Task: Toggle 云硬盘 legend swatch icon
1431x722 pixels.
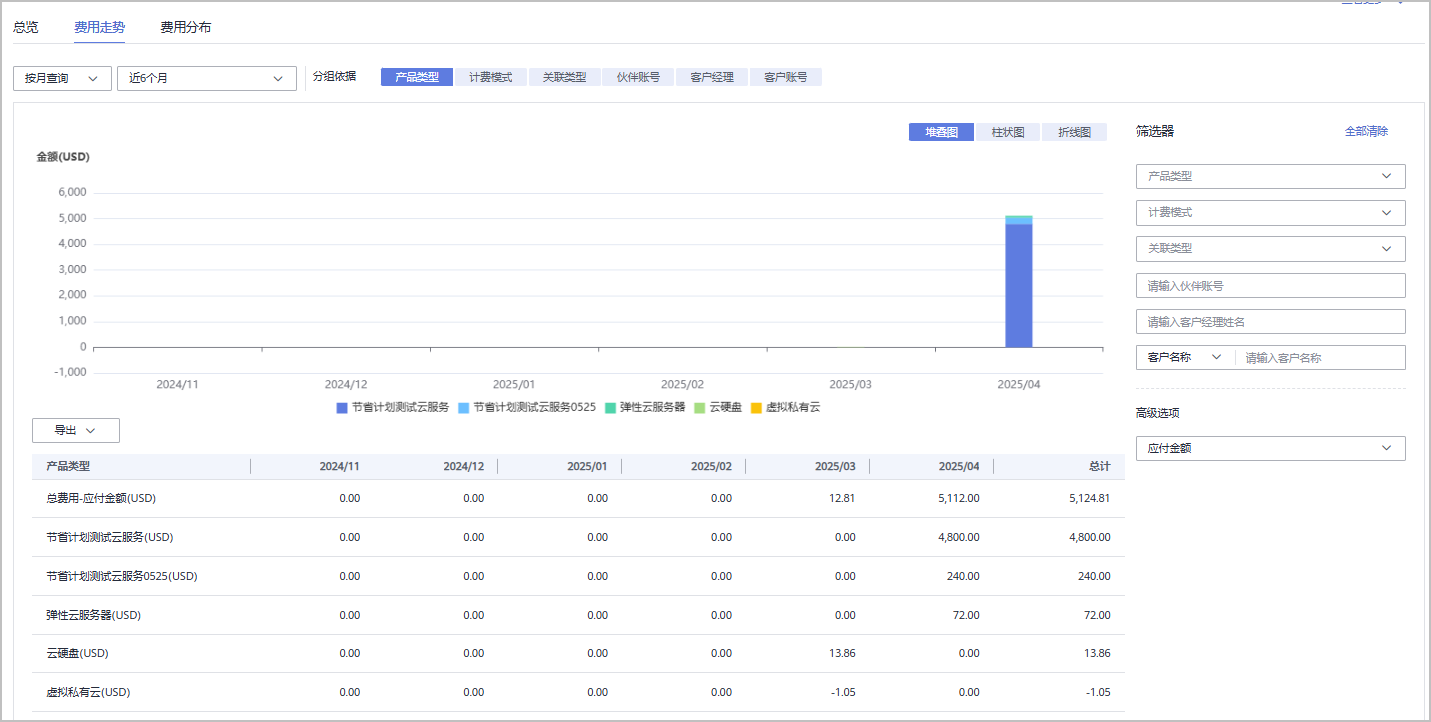Action: pos(700,408)
